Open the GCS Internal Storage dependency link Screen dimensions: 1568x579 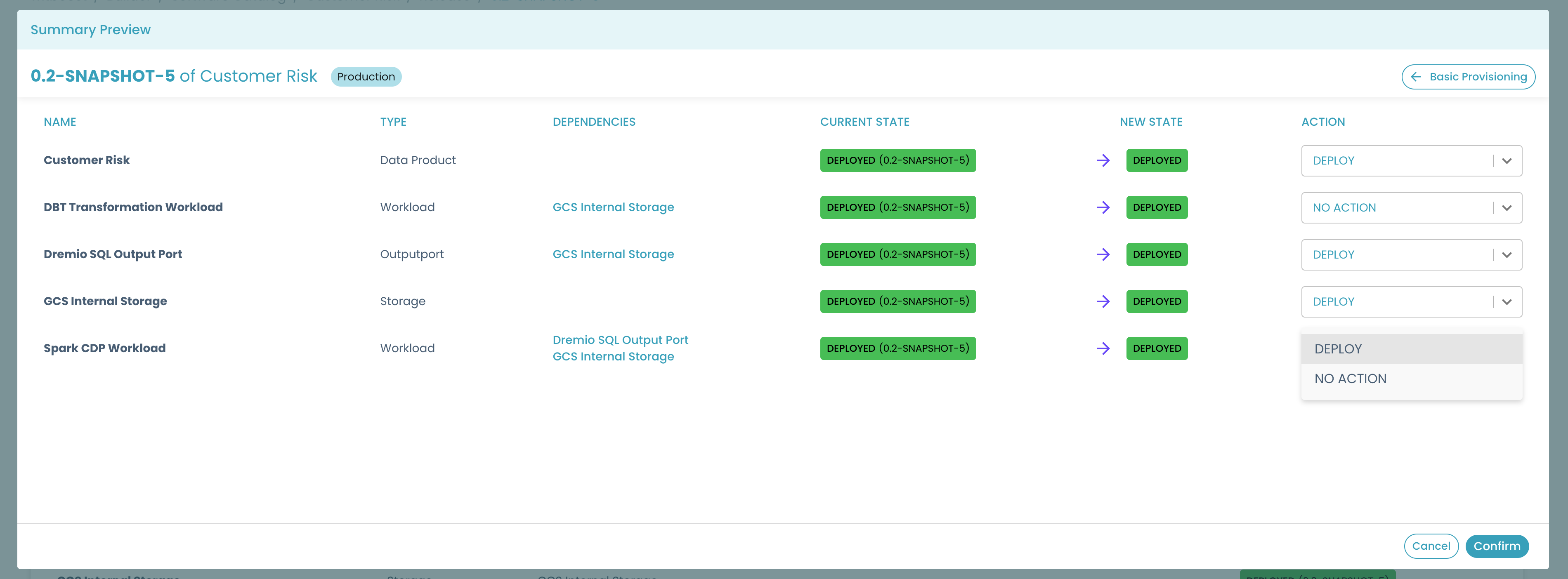point(613,207)
